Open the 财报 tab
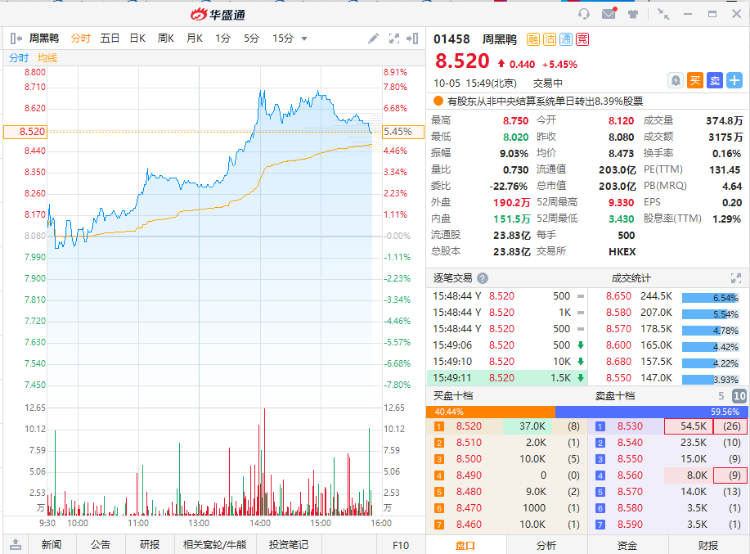The width and height of the screenshot is (750, 554). 708,545
